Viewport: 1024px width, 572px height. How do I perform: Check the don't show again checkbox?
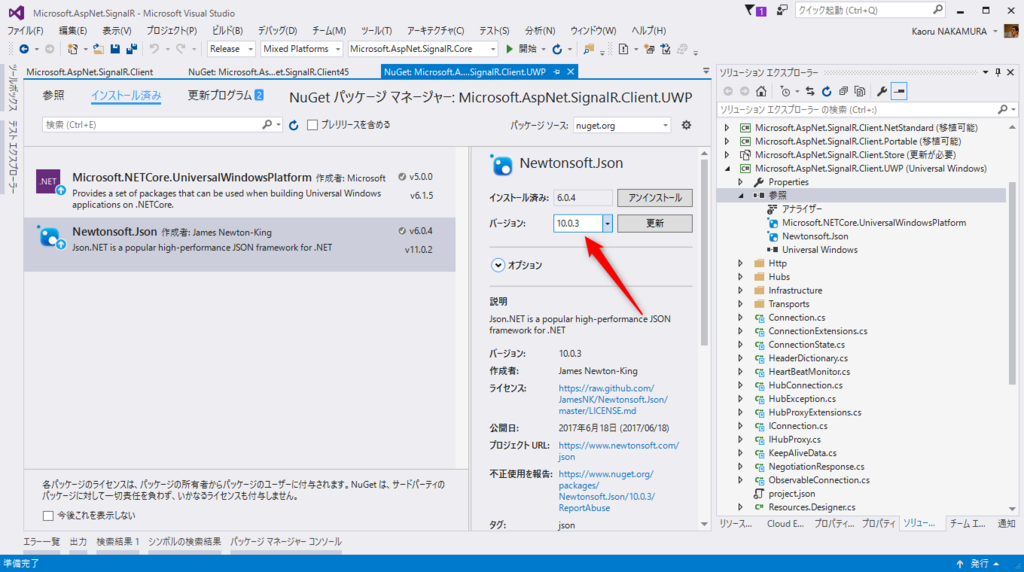pos(48,516)
